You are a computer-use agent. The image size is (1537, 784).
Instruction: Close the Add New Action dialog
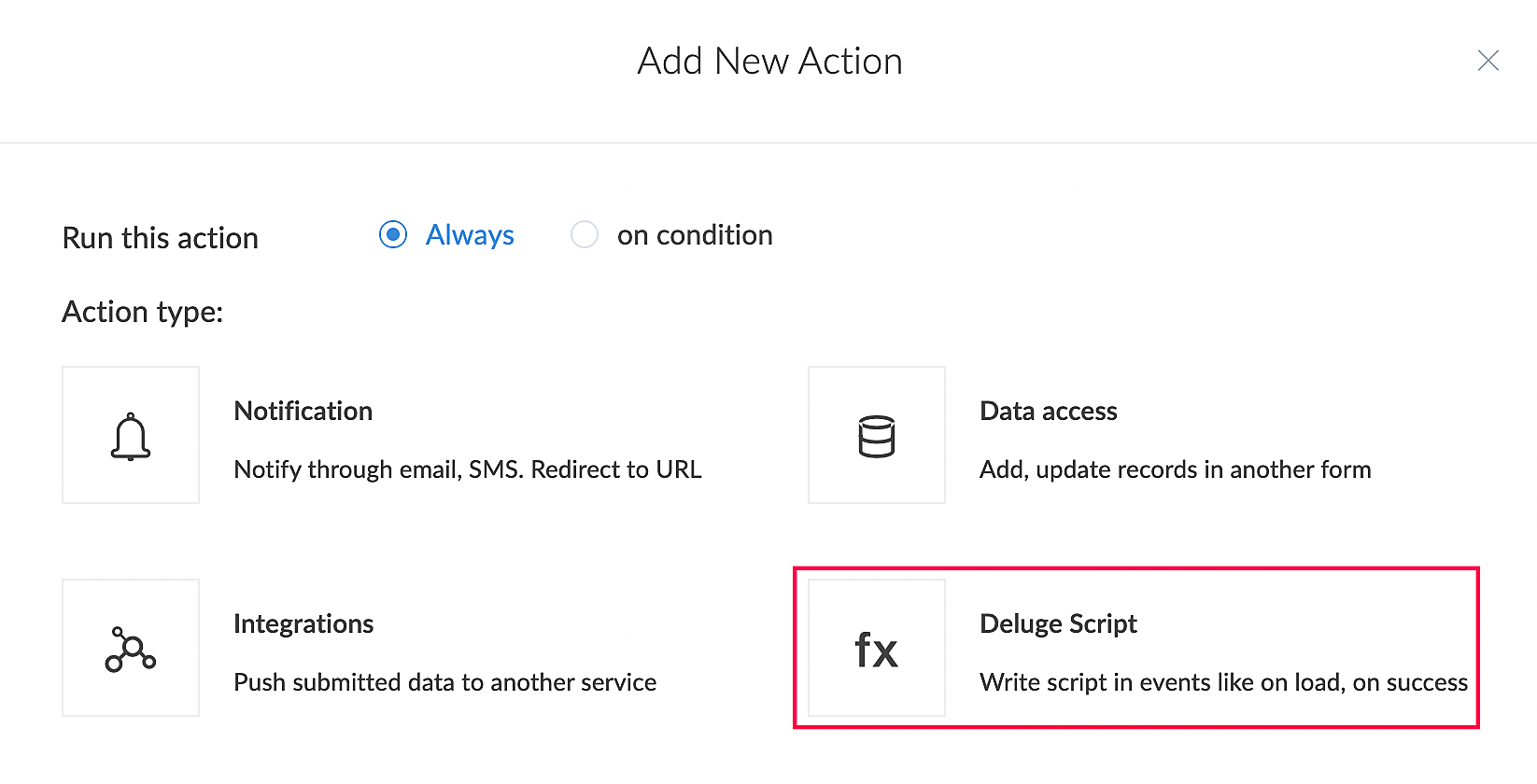[x=1488, y=61]
